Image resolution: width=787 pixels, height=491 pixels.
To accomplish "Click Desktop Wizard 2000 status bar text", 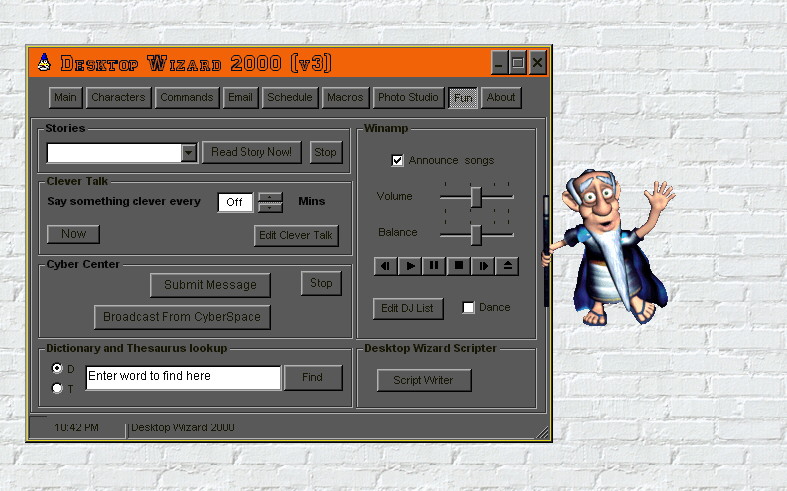I will (183, 427).
